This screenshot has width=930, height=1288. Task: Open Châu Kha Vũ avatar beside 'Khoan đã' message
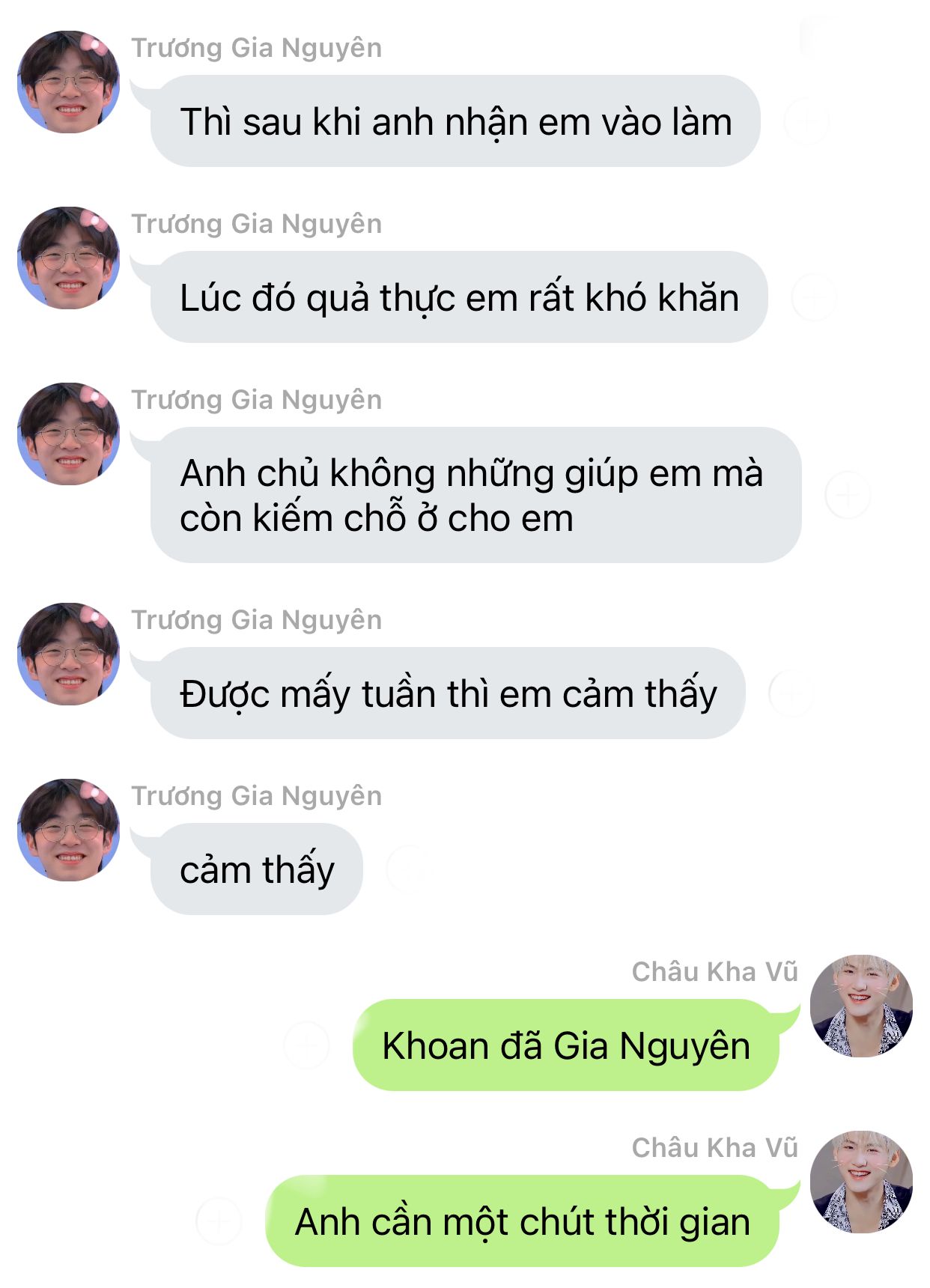[861, 1006]
